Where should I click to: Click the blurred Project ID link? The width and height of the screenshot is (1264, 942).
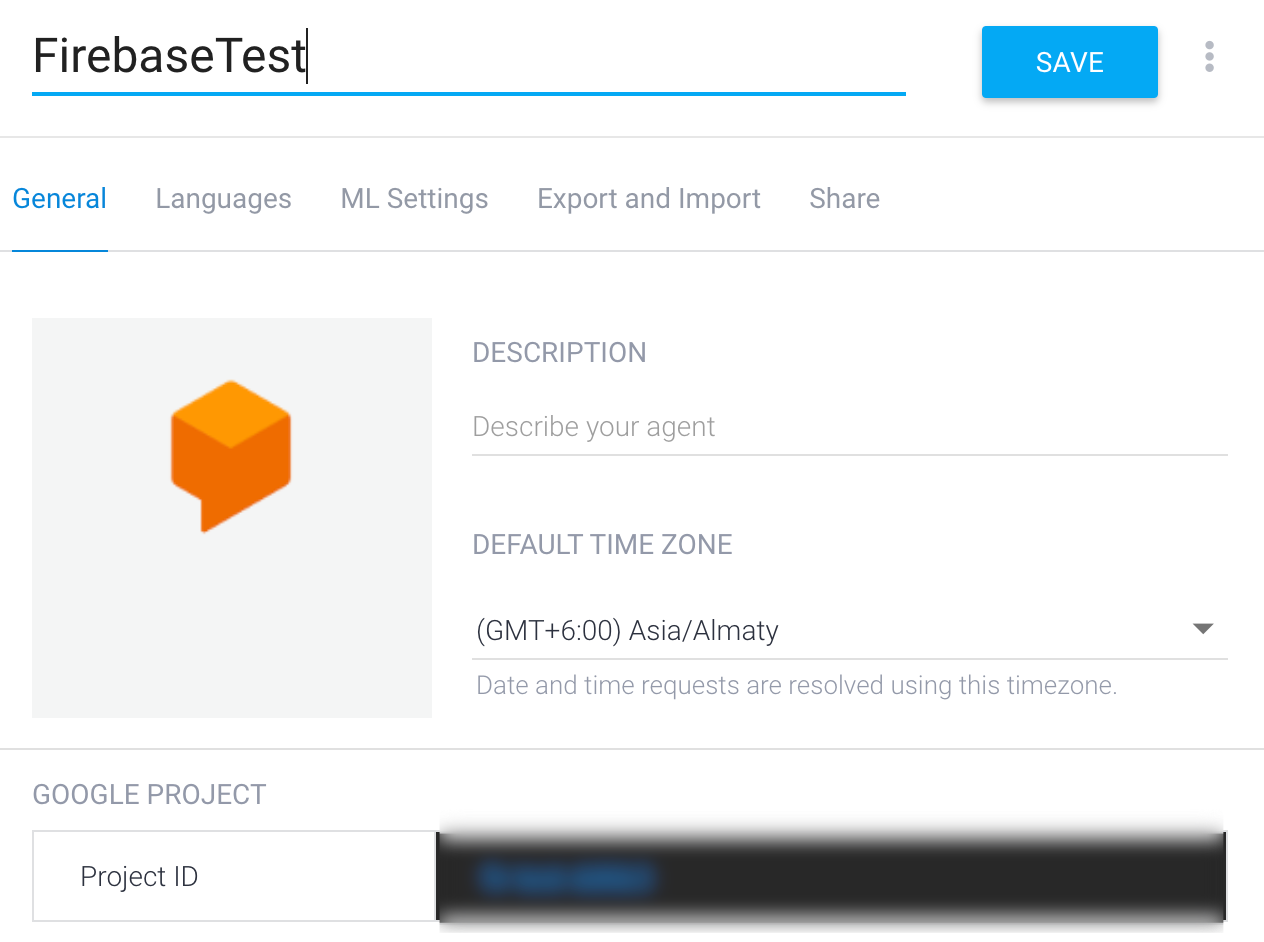[565, 878]
